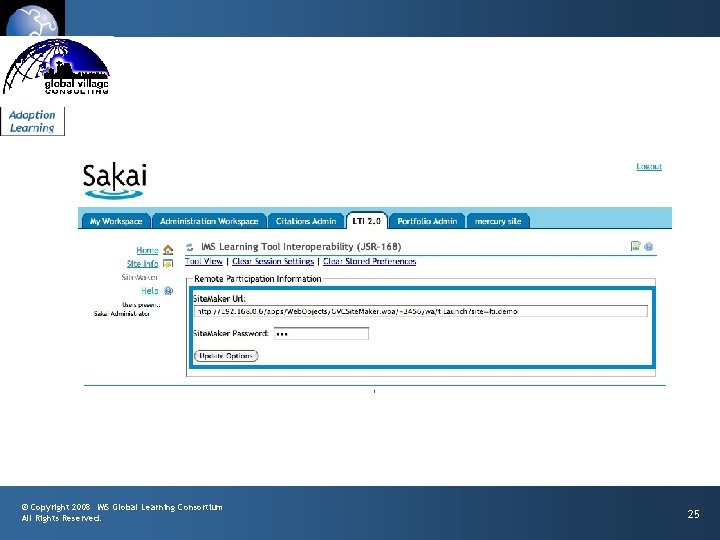720x540 pixels.
Task: Open the Home page icon in sidebar
Action: [168, 250]
